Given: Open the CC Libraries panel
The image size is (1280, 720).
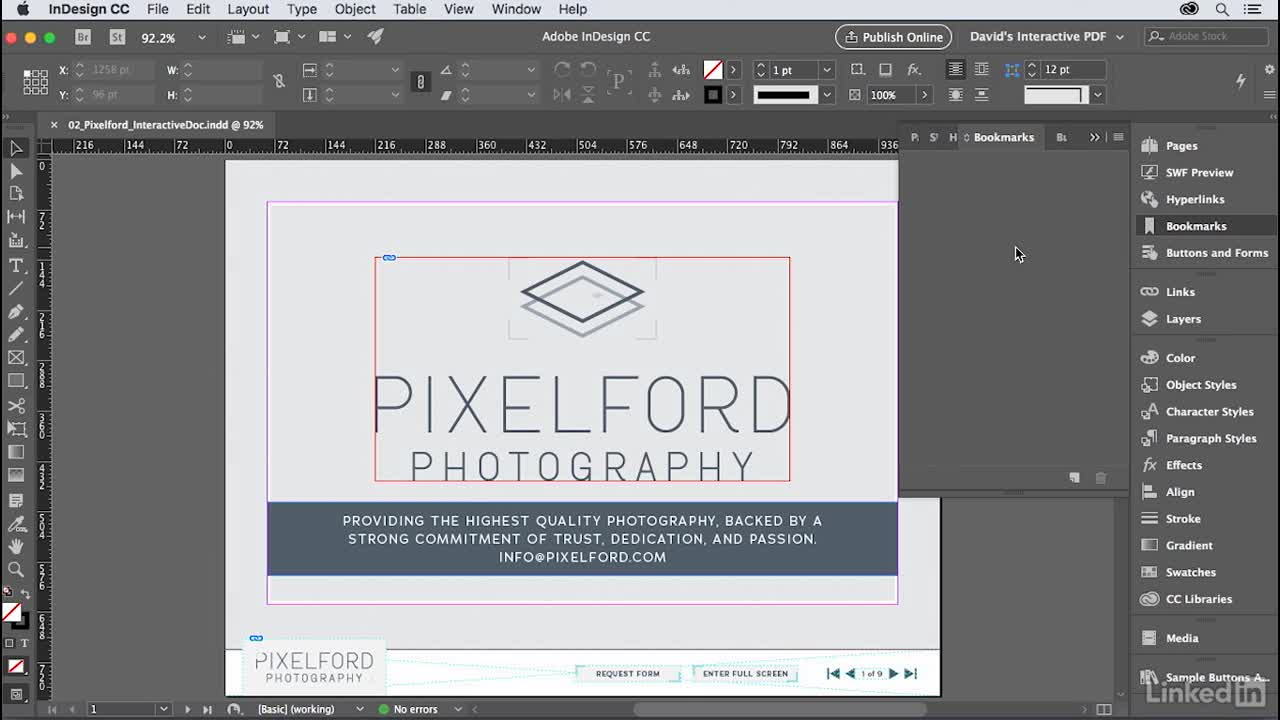Looking at the screenshot, I should coord(1198,599).
